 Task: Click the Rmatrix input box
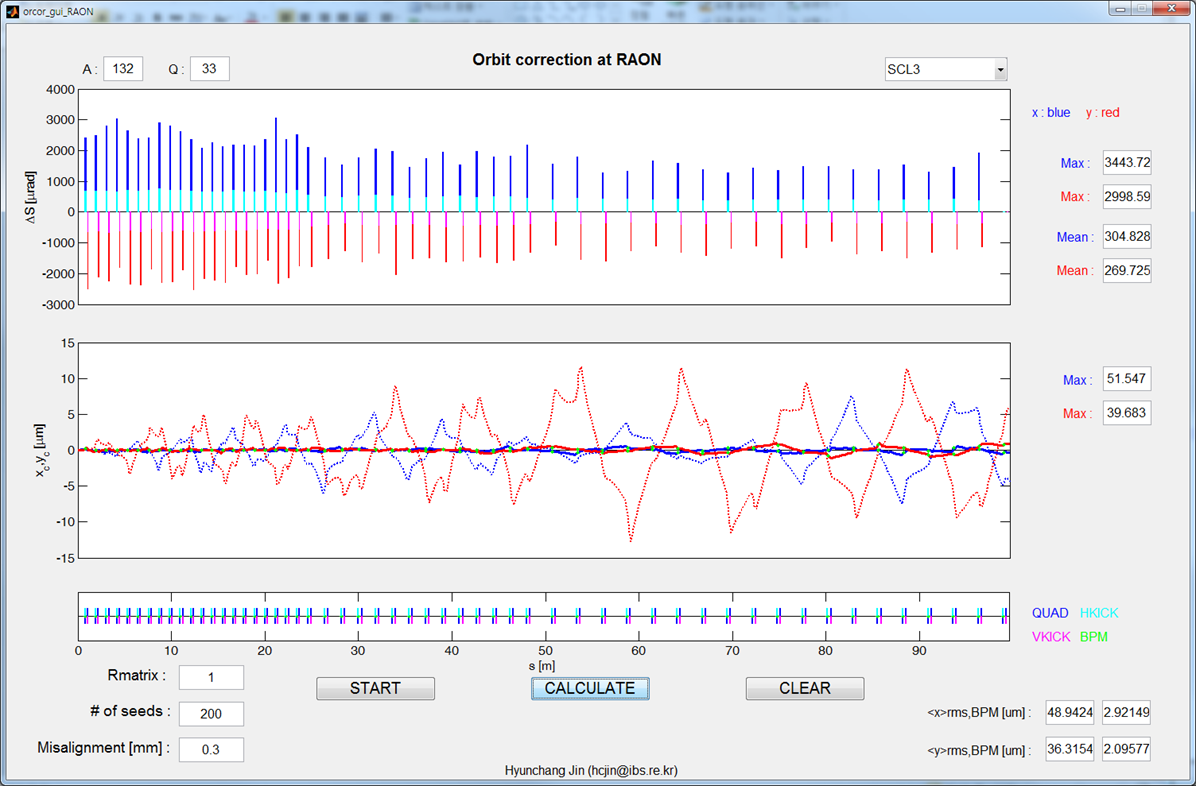pyautogui.click(x=211, y=677)
